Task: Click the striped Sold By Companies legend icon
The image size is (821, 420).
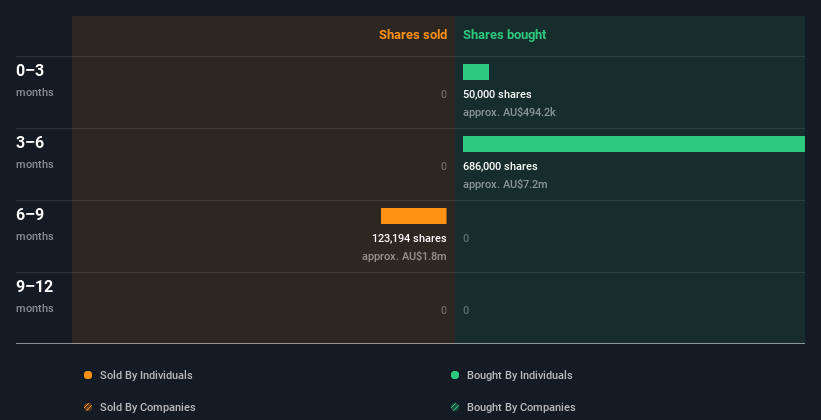Action: [x=88, y=407]
